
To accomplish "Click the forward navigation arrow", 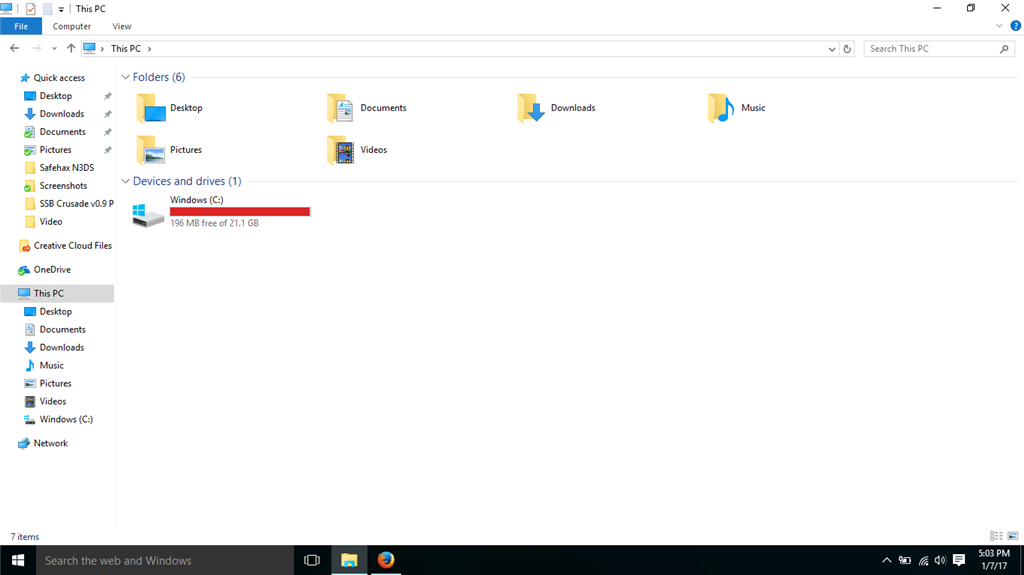I will (36, 48).
